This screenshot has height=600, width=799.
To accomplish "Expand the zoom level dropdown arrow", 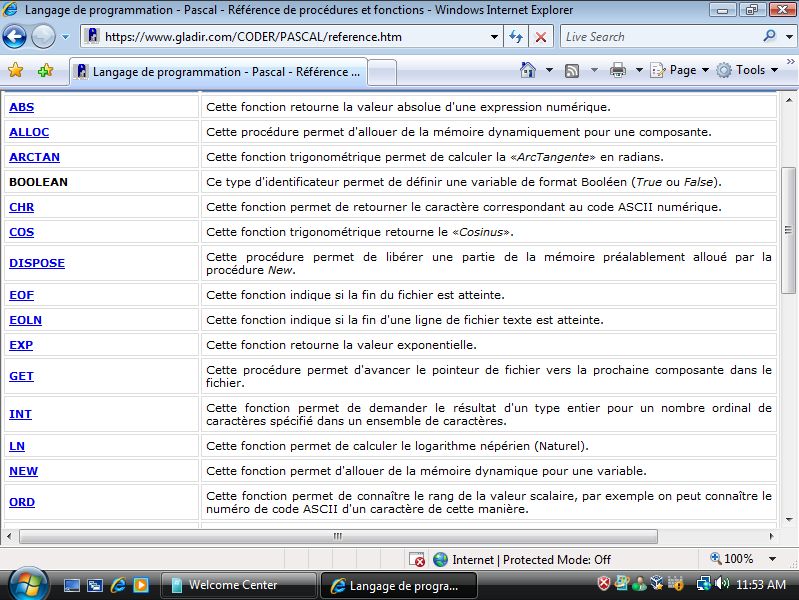I will tap(773, 559).
